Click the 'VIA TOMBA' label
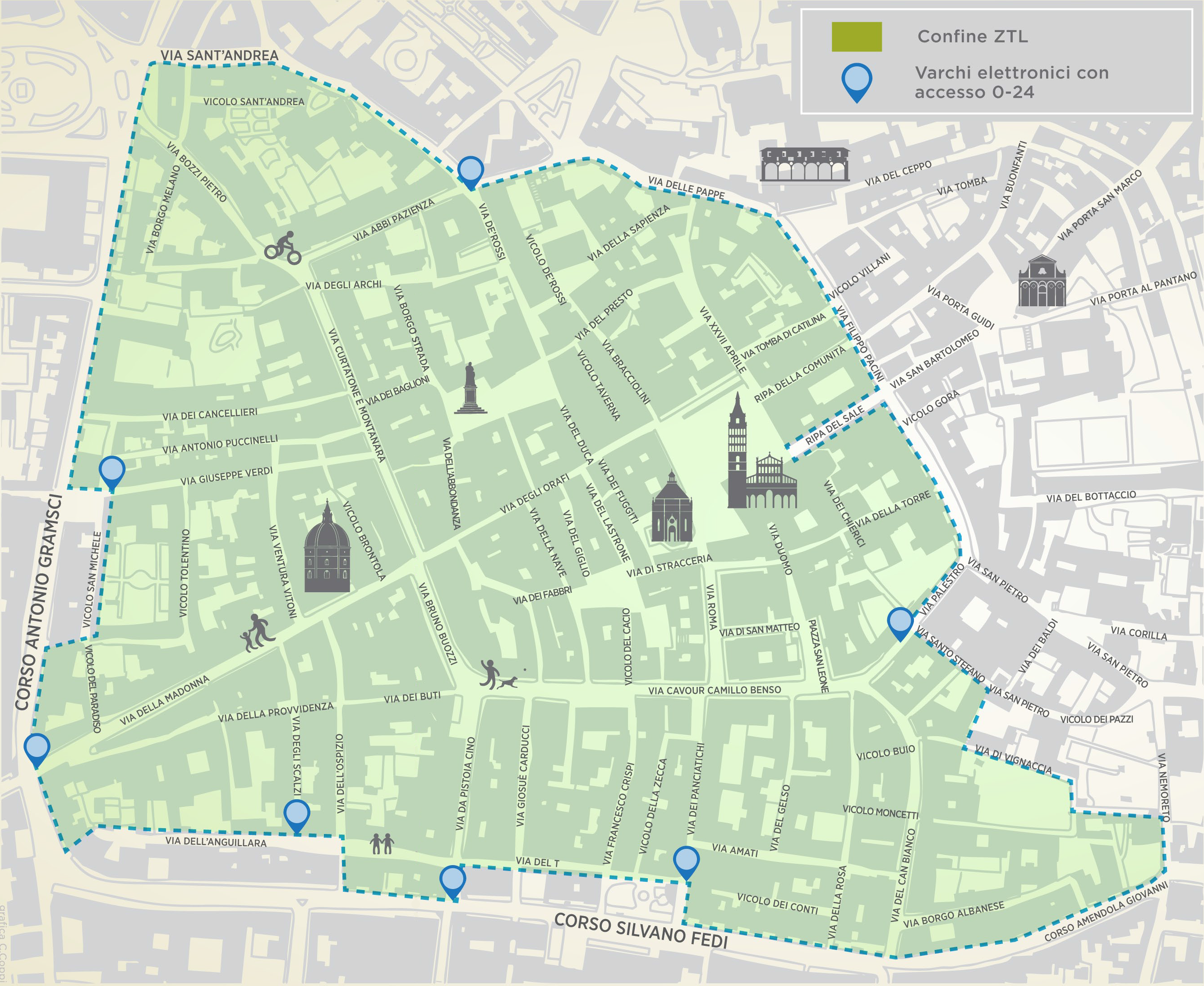 (x=962, y=186)
